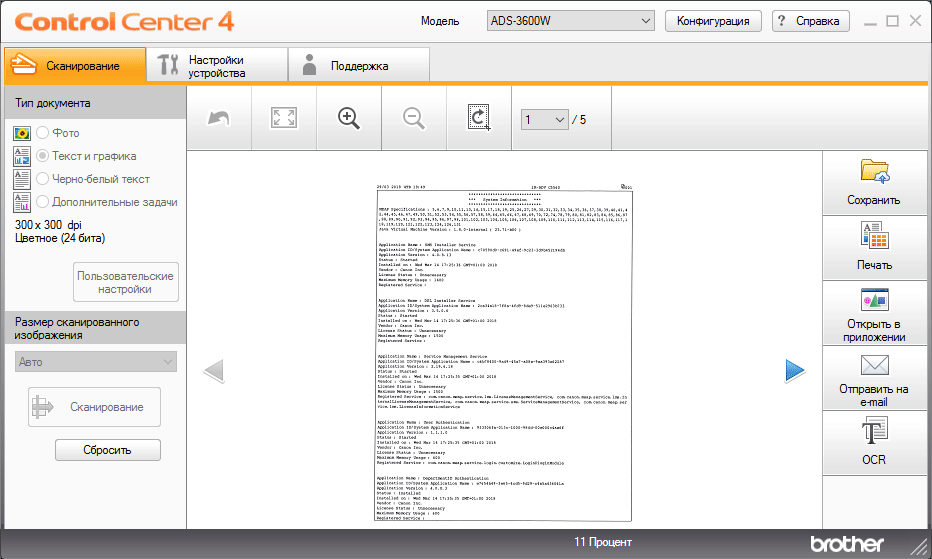The height and width of the screenshot is (559, 932).
Task: Click the window resize grip corner
Action: pos(919,545)
